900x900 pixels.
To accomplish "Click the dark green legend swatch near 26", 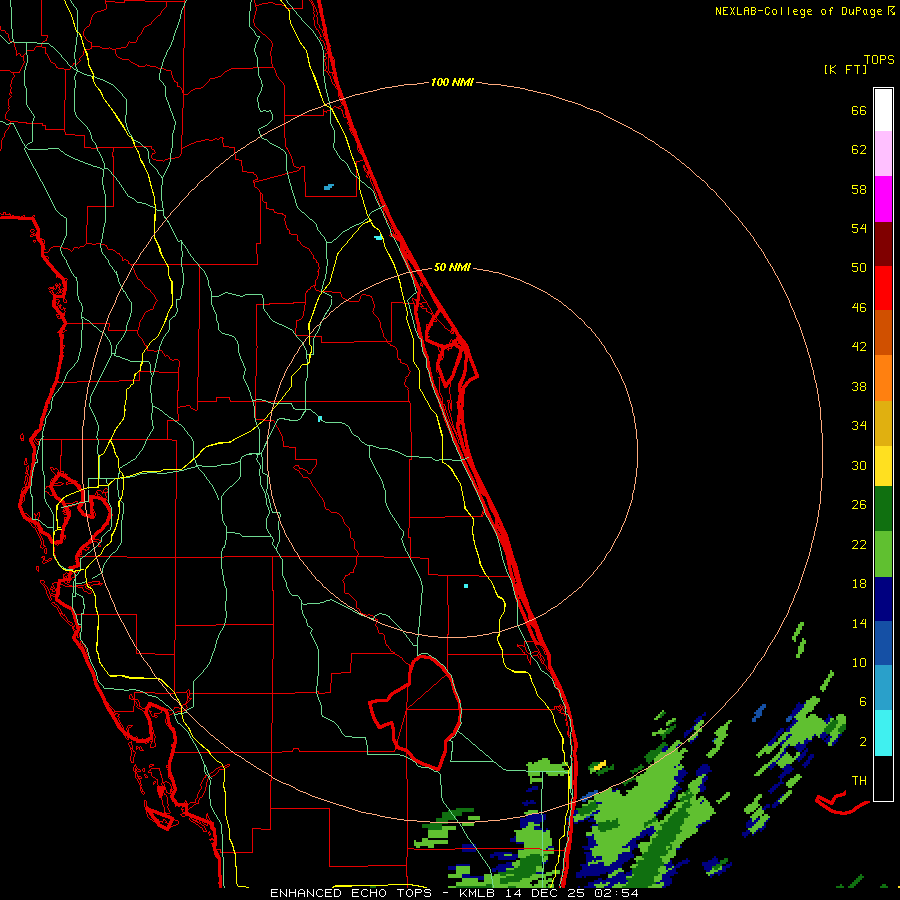I will click(883, 509).
